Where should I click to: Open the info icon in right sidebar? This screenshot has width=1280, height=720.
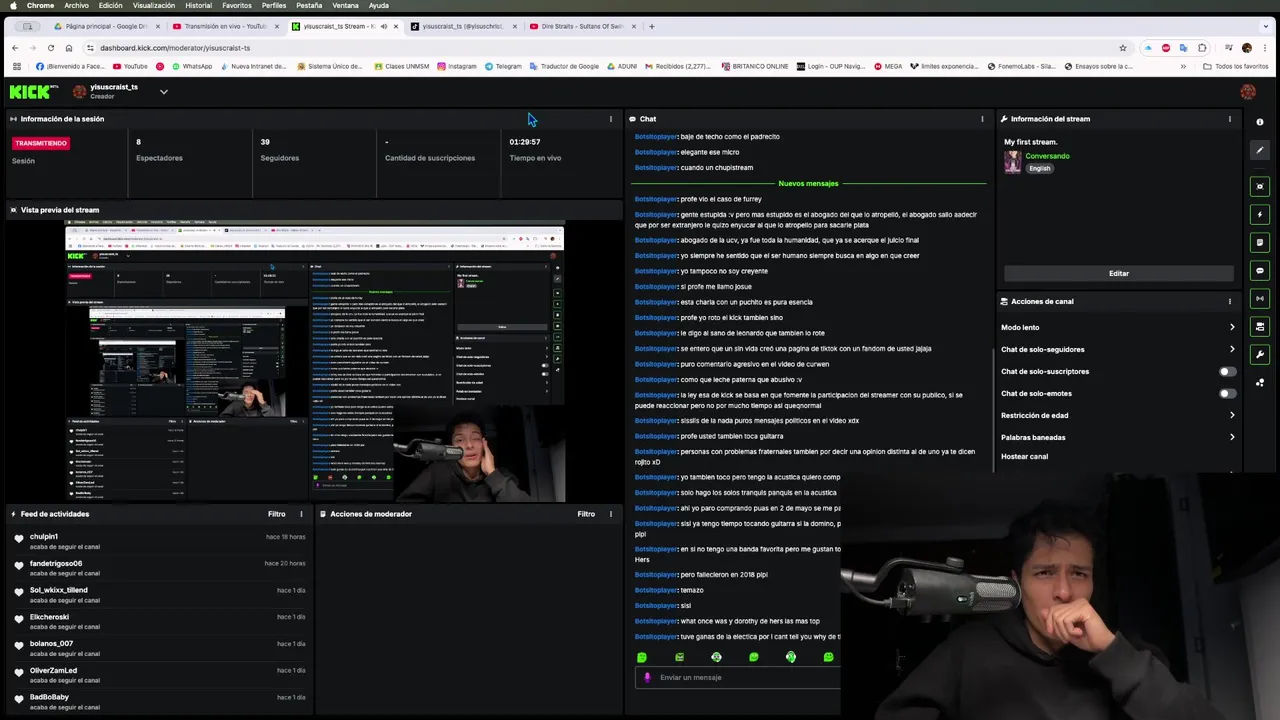(1260, 122)
